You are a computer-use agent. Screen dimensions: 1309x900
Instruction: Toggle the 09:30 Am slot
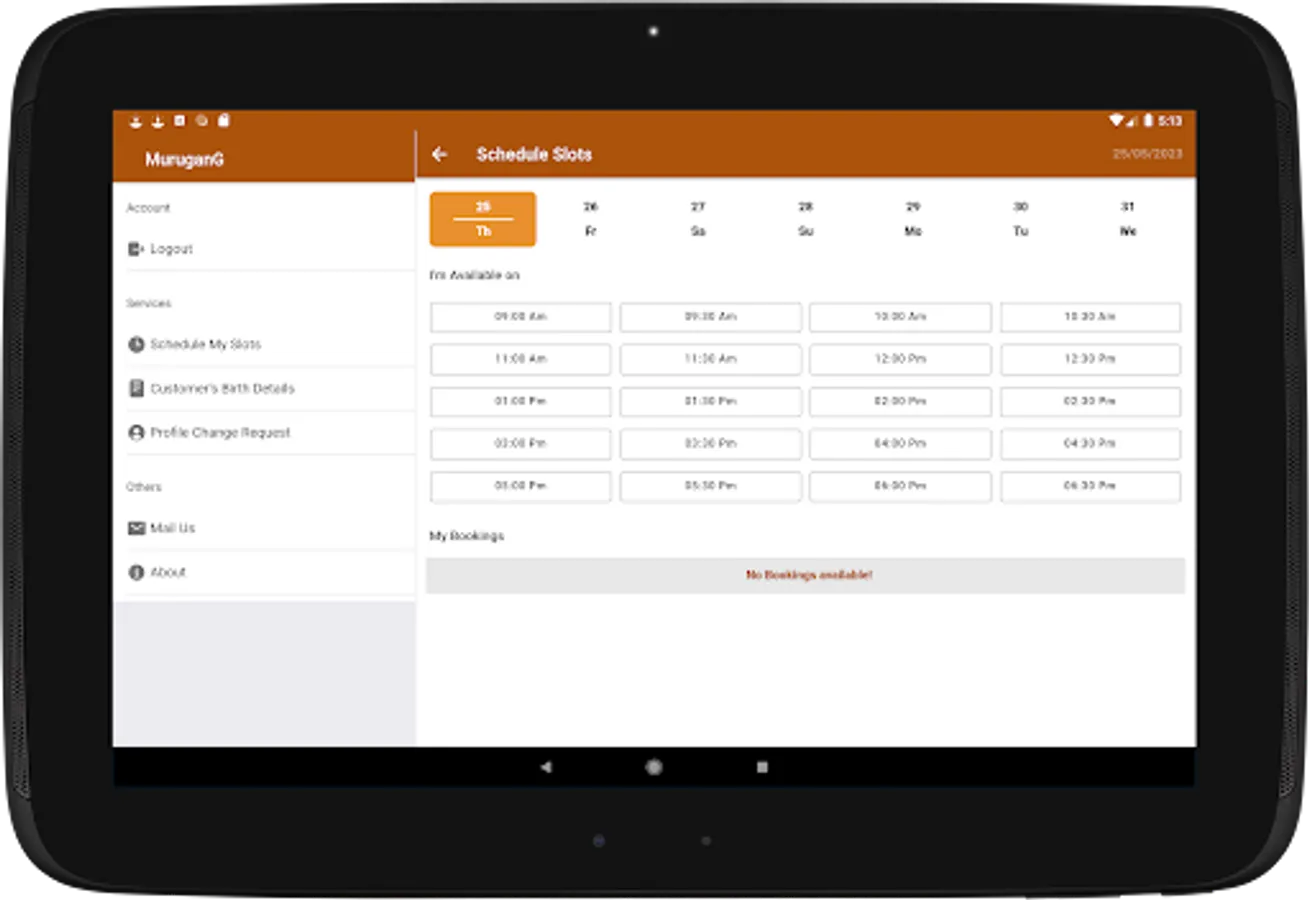click(711, 317)
